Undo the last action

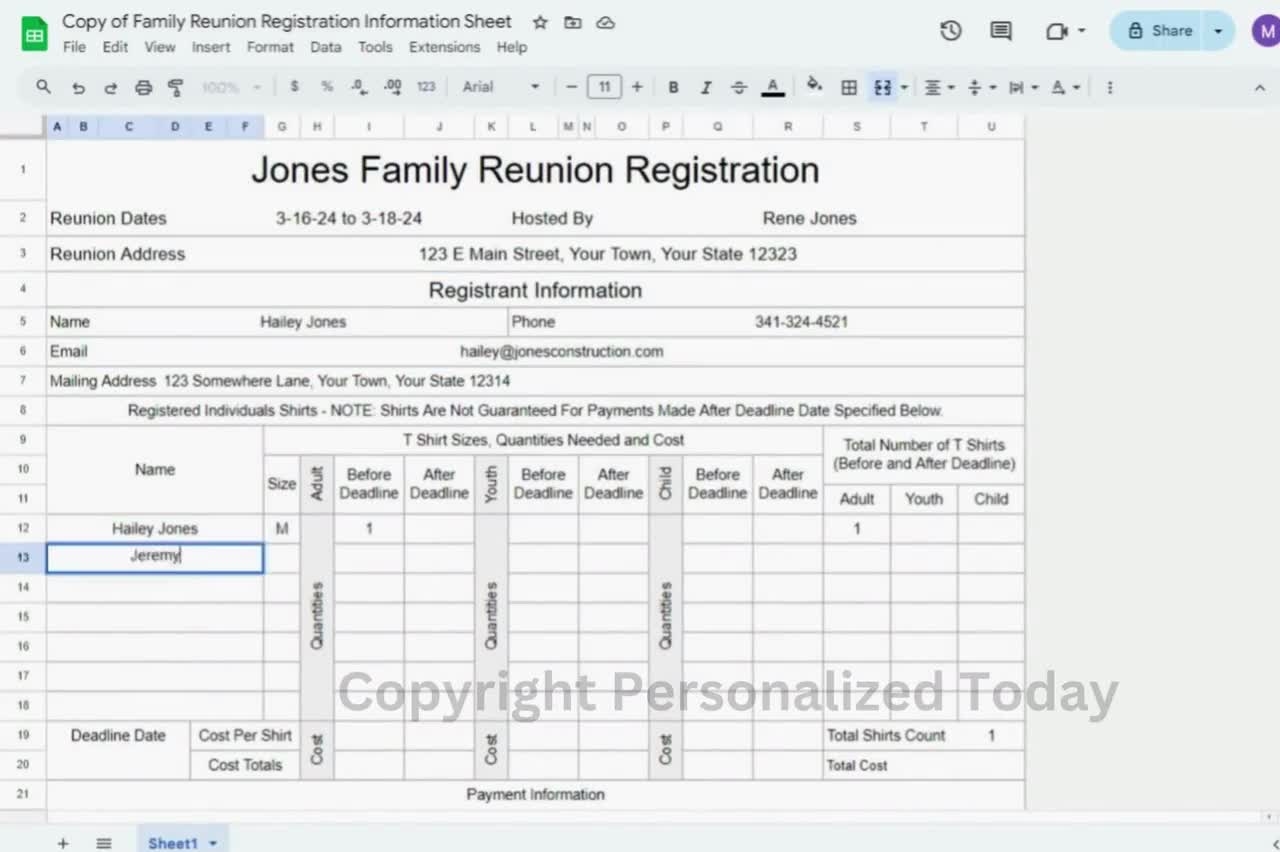(x=78, y=87)
